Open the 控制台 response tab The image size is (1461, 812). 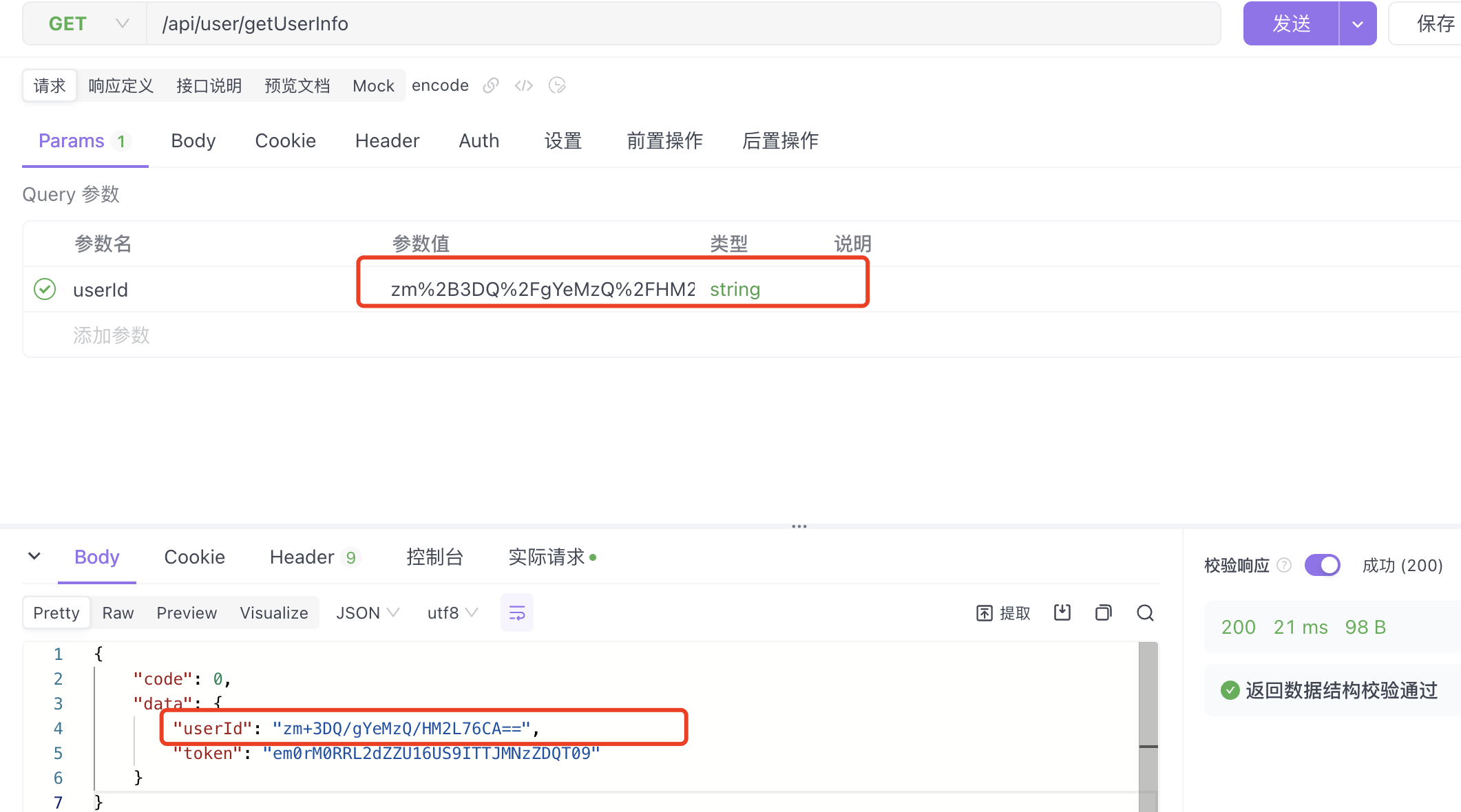(434, 557)
